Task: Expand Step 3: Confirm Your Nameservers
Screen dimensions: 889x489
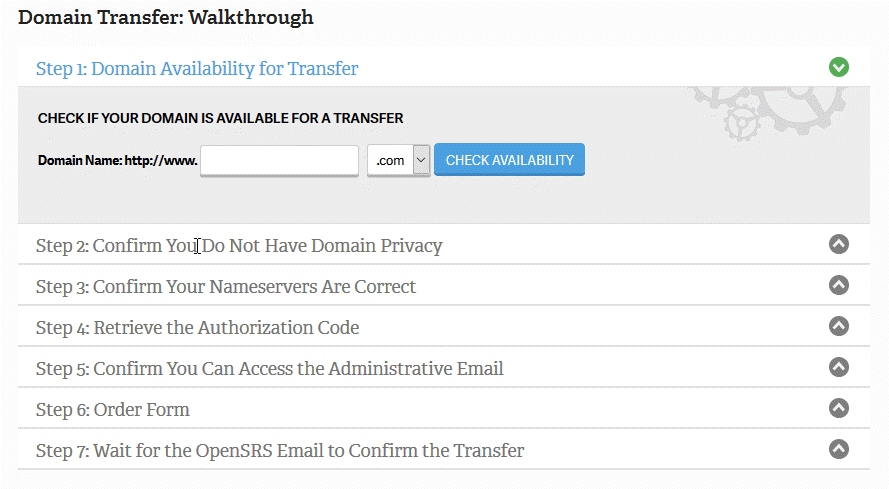Action: 226,287
